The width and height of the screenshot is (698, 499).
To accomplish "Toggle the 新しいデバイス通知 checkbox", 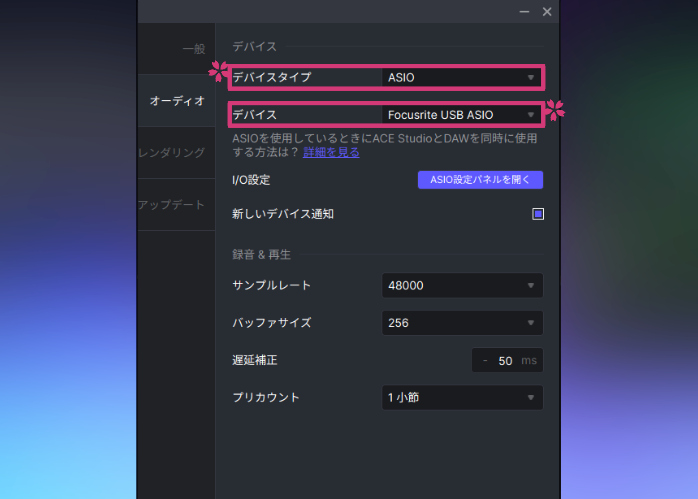I will (x=537, y=213).
